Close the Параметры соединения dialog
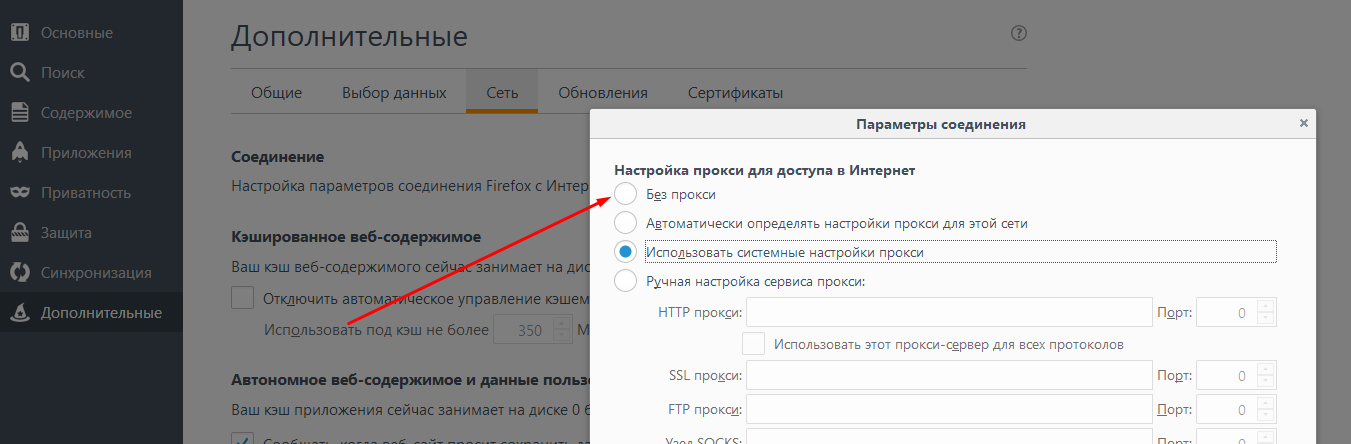The image size is (1351, 444). [1303, 123]
